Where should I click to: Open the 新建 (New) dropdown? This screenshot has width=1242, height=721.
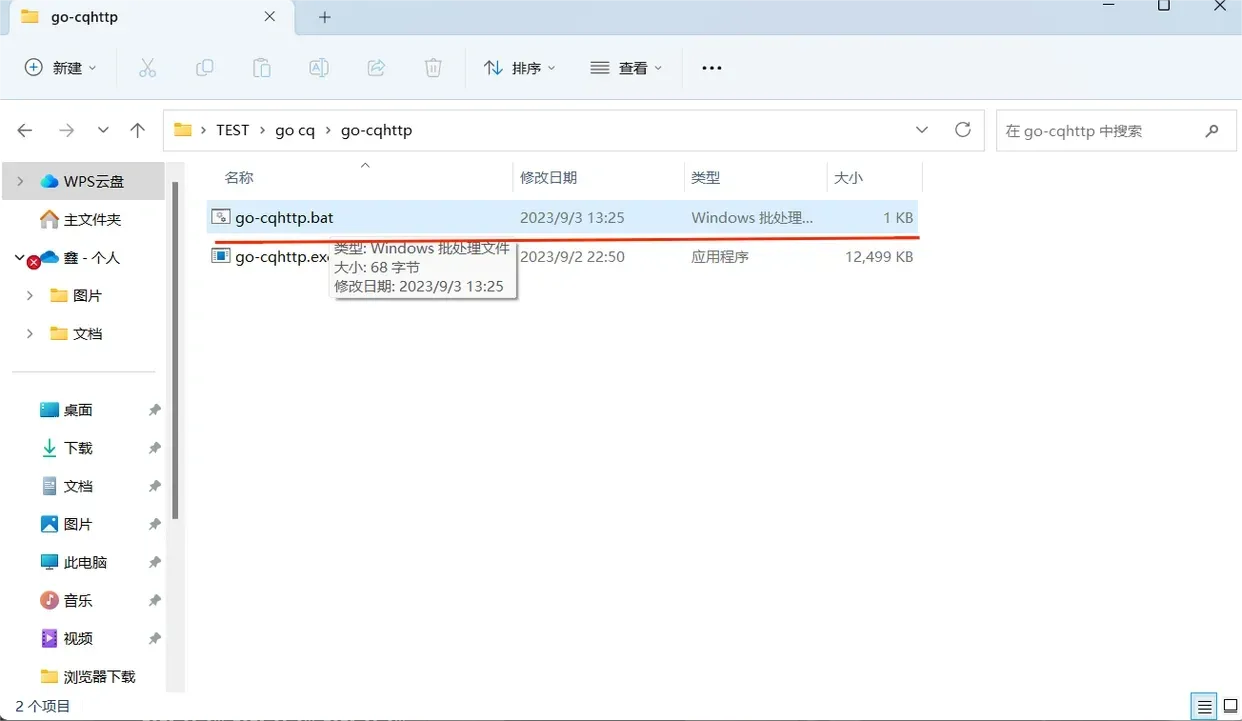pyautogui.click(x=61, y=68)
